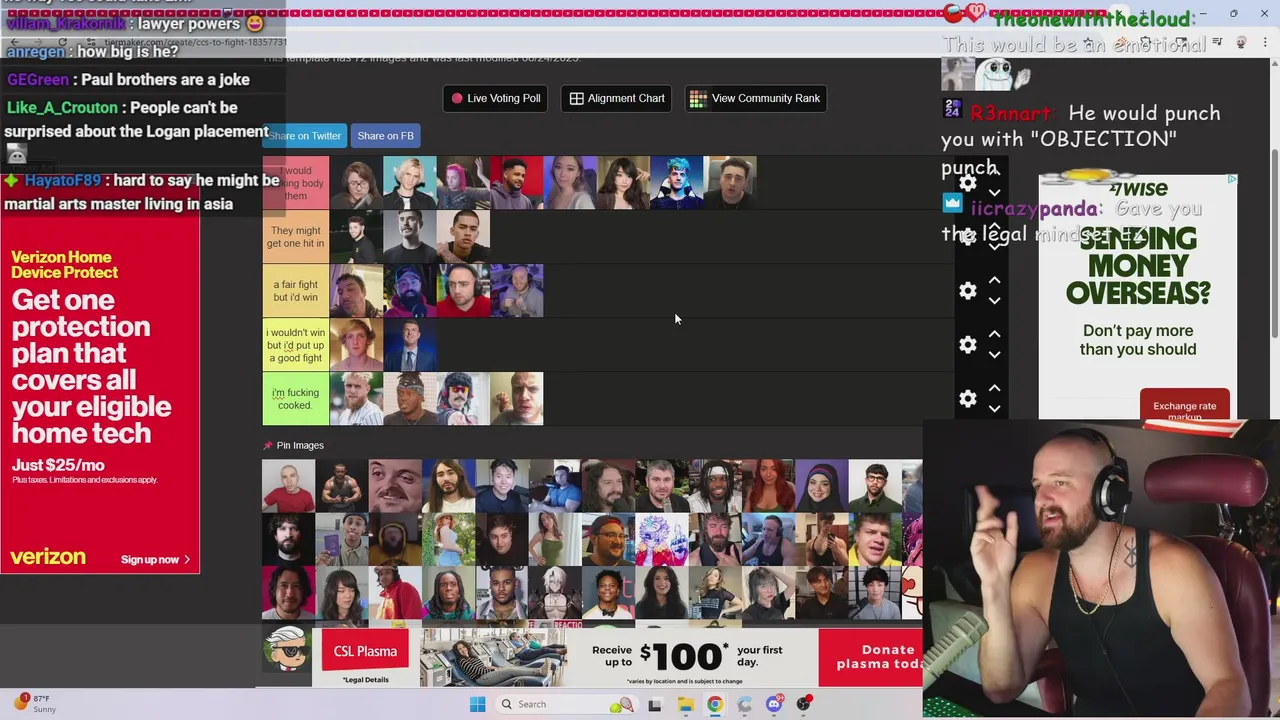Open the Alignment Chart view
The width and height of the screenshot is (1280, 720).
click(617, 98)
